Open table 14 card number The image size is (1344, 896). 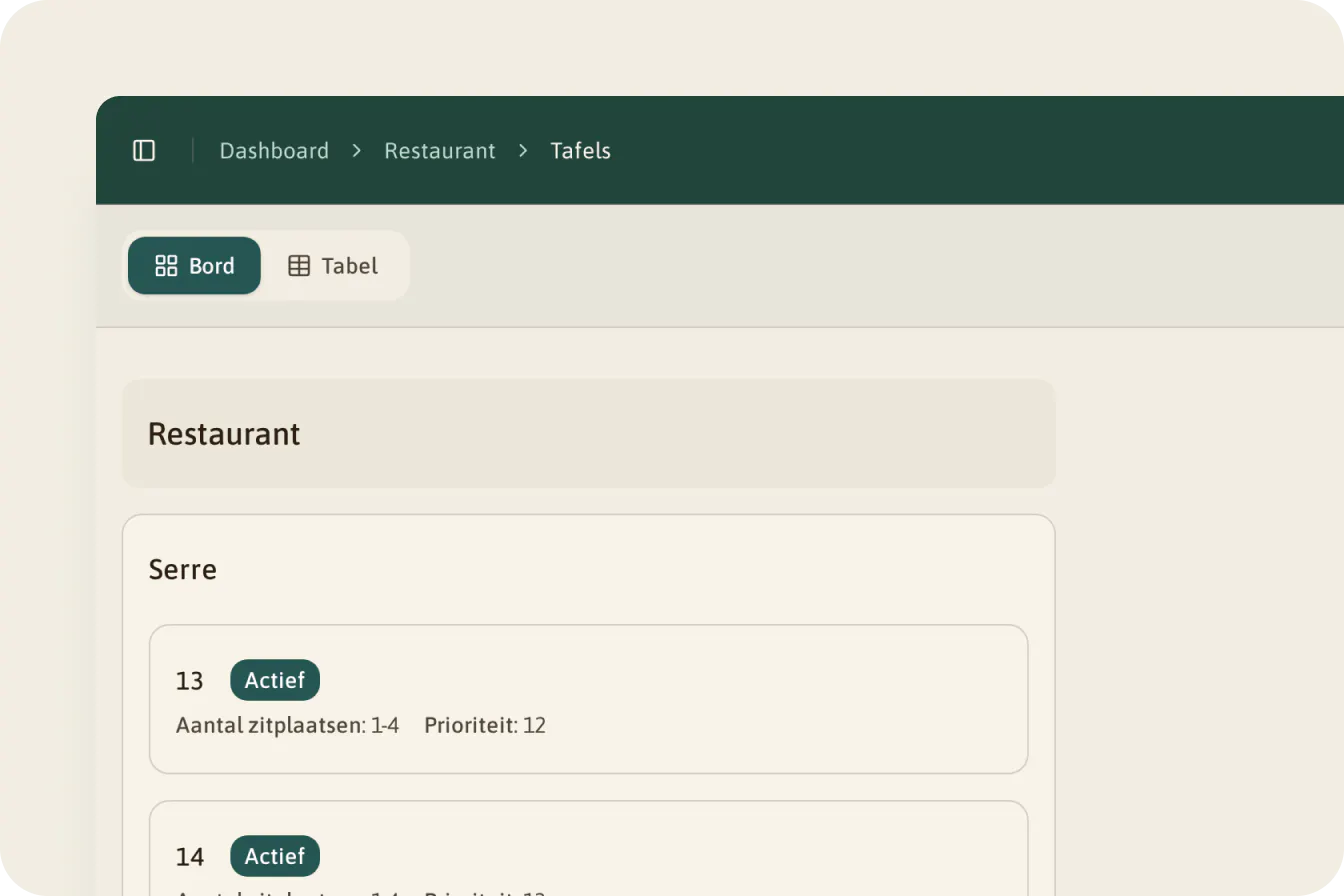[190, 857]
